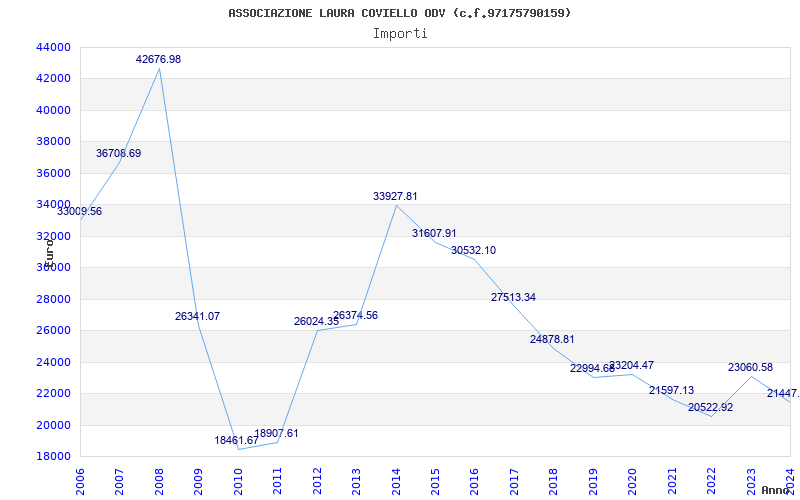This screenshot has width=800, height=500.
Task: Click the x-axis year 2015
Action: pyautogui.click(x=435, y=482)
